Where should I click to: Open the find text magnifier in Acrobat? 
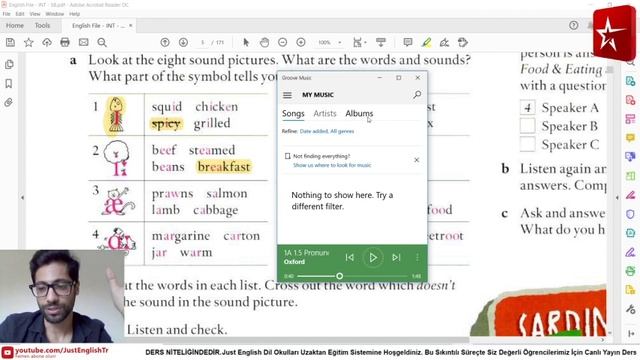(102, 42)
